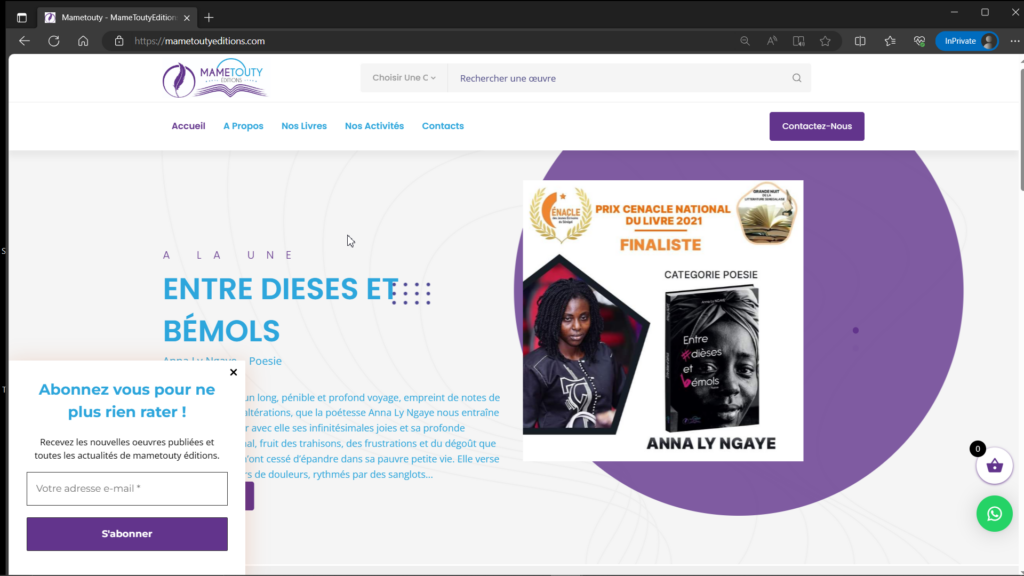Select the Mametouty - MameToutyEditions tab

point(118,18)
